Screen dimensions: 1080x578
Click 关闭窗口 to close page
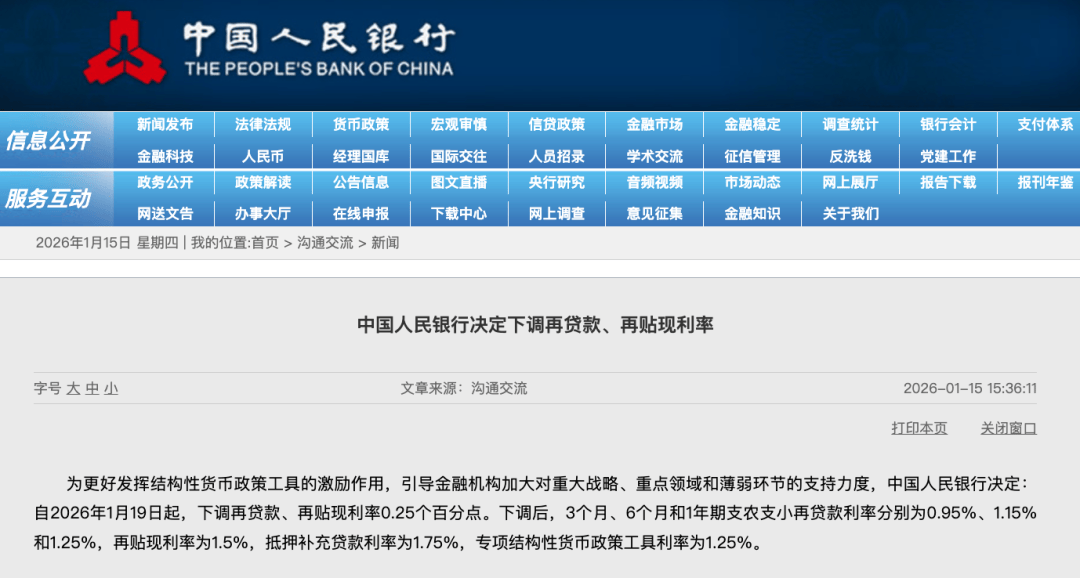(x=1007, y=427)
